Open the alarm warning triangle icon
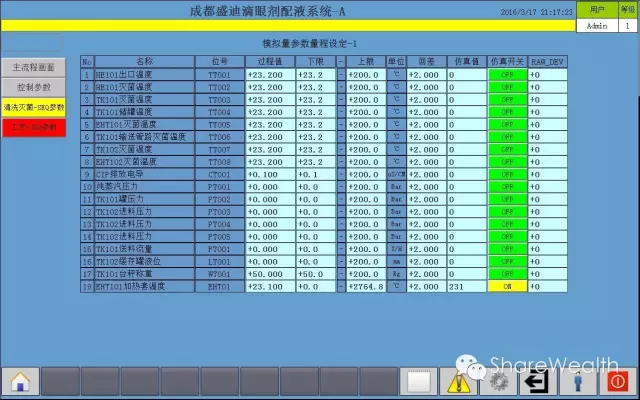Viewport: 640px width, 400px height. tap(459, 381)
